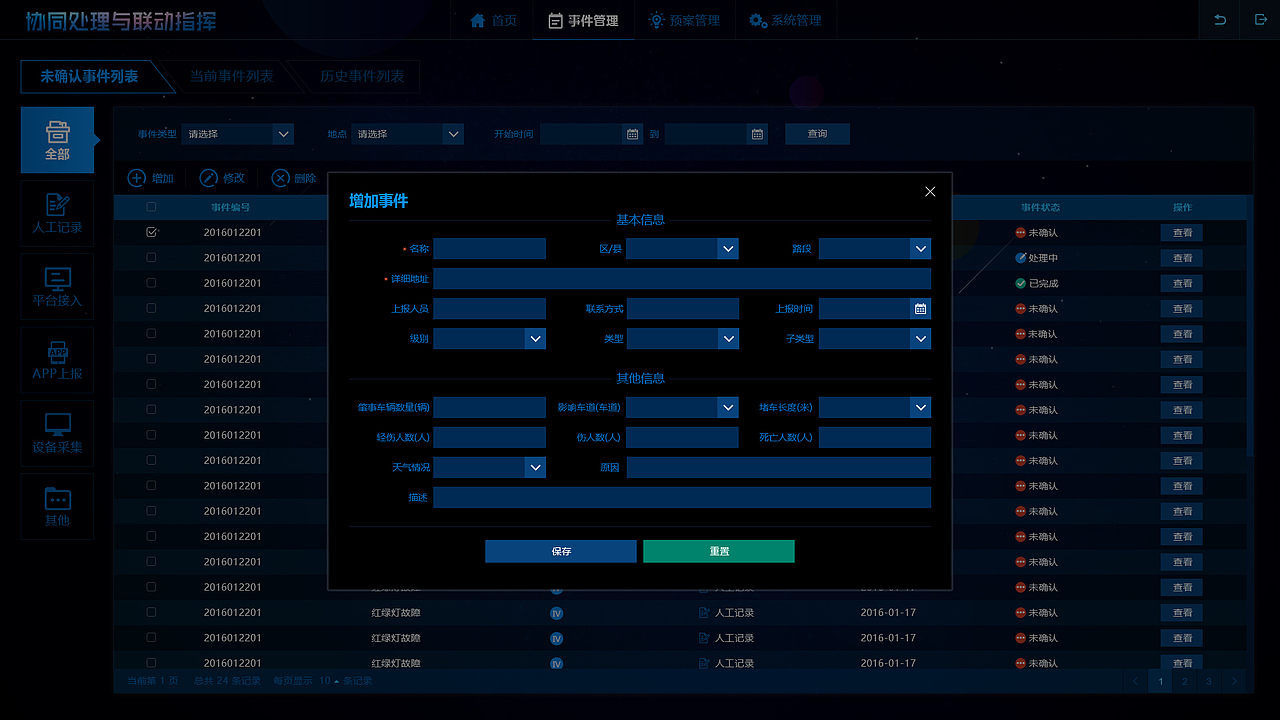Click 查询 search button
The width and height of the screenshot is (1280, 720).
click(x=817, y=134)
